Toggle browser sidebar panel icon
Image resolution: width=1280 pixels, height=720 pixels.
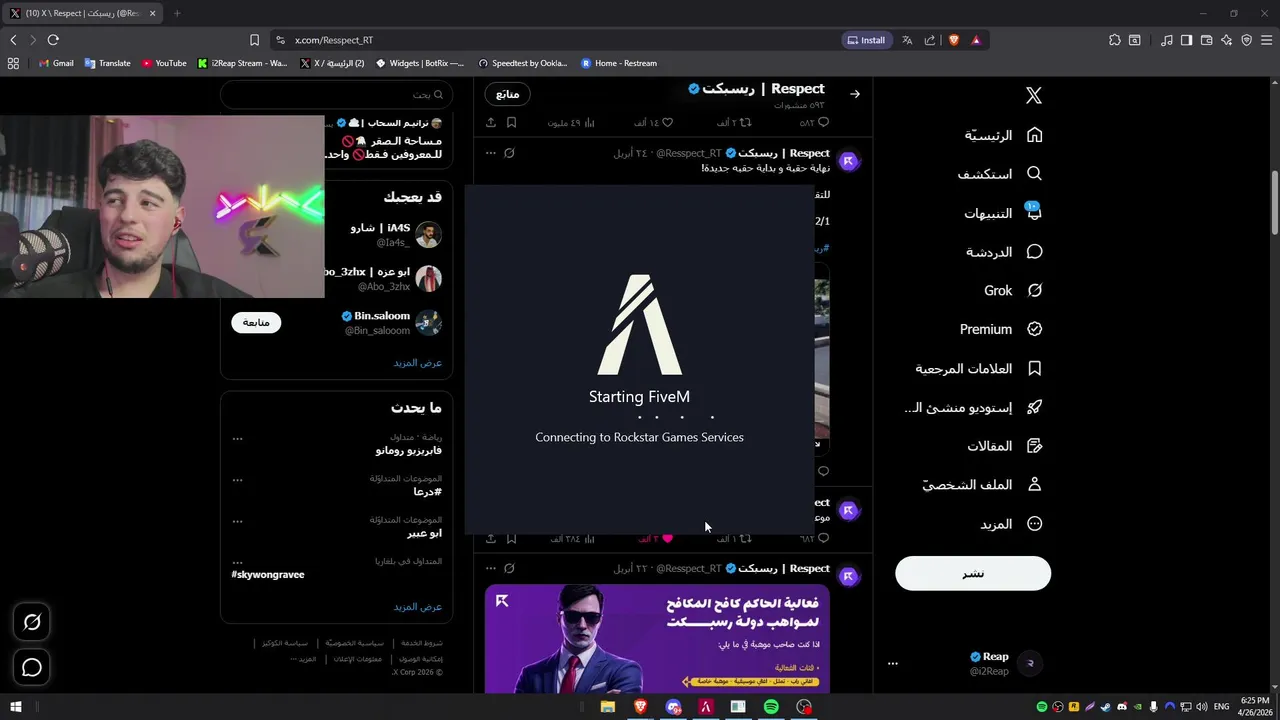click(1186, 40)
